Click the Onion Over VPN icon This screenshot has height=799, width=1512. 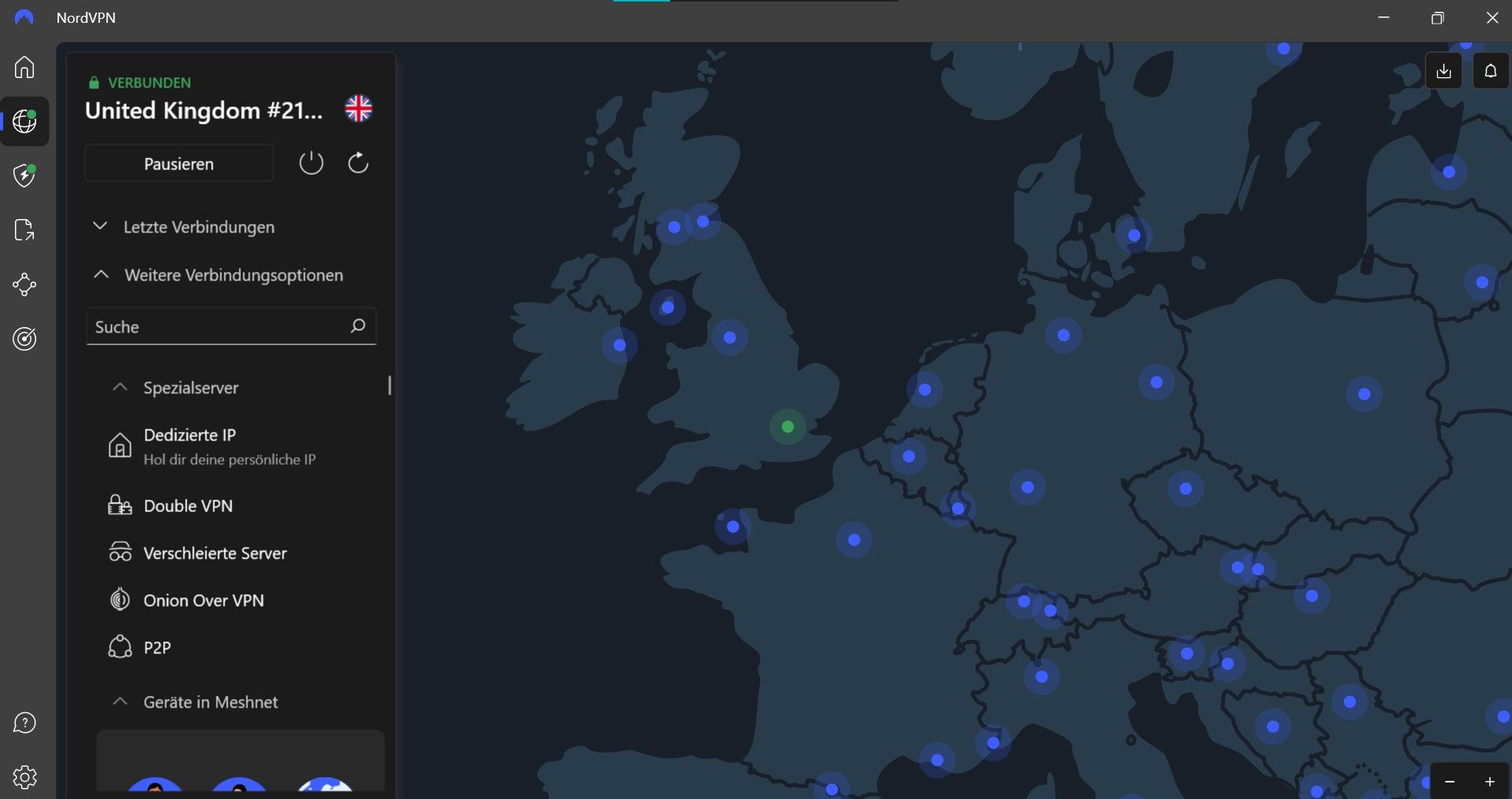pyautogui.click(x=120, y=600)
